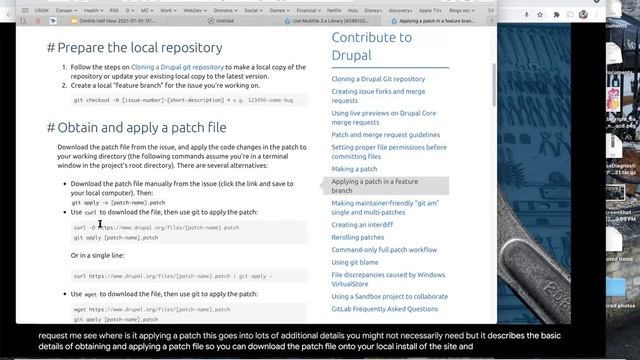Open the sidebar list icon in bookmarks bar

coord(25,10)
